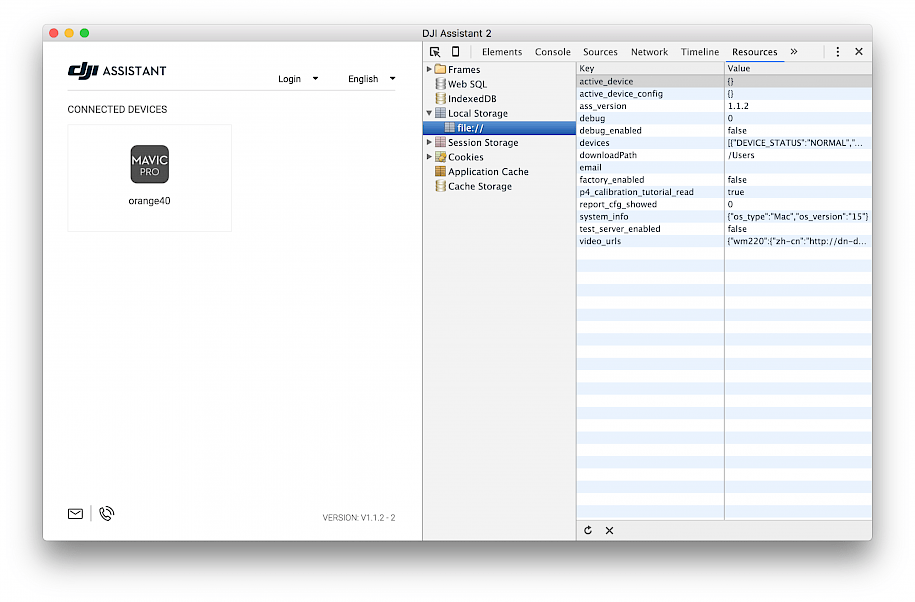The image size is (915, 602).
Task: Select the test_server_enabled key
Action: click(x=620, y=229)
